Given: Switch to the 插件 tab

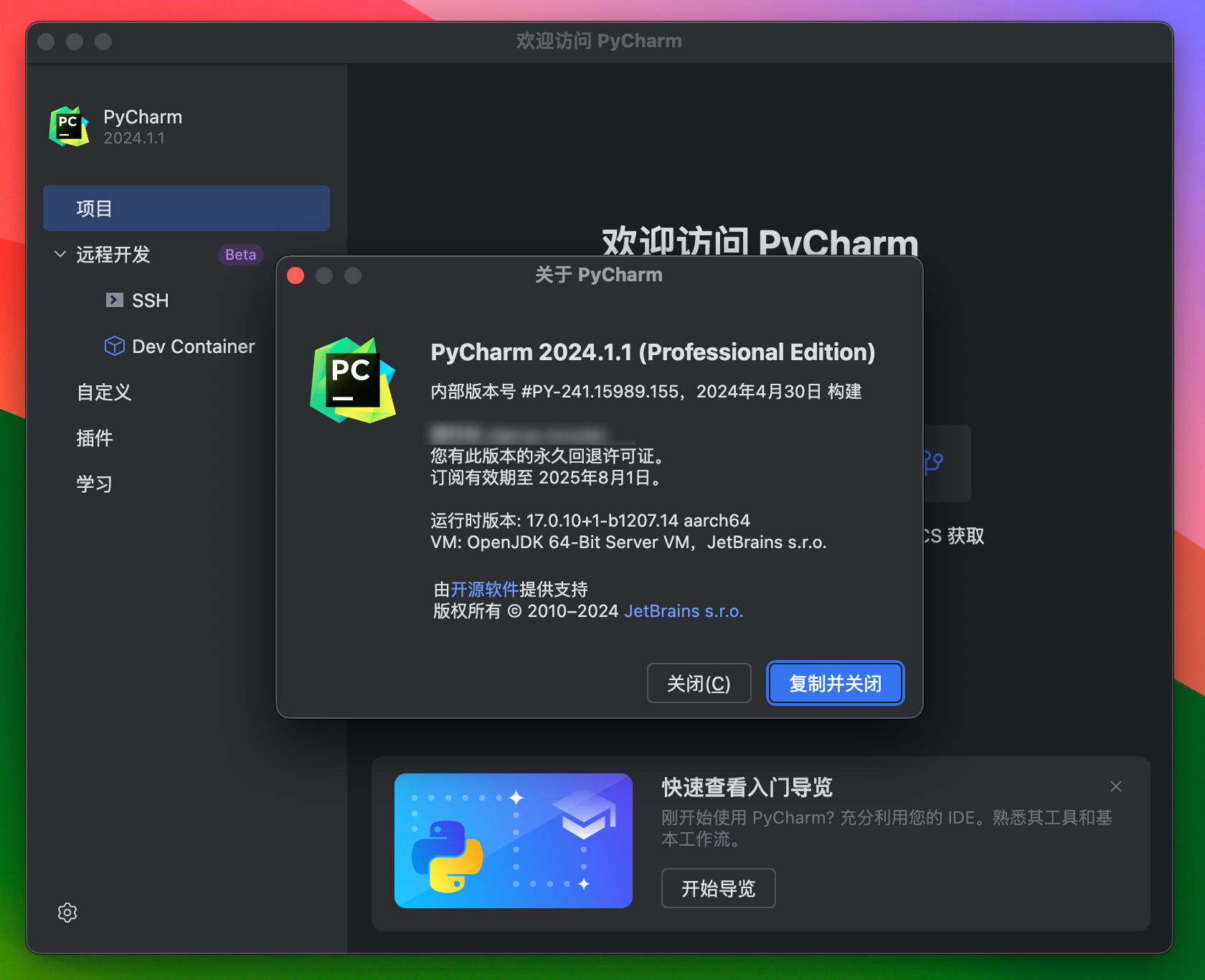Looking at the screenshot, I should tap(95, 438).
